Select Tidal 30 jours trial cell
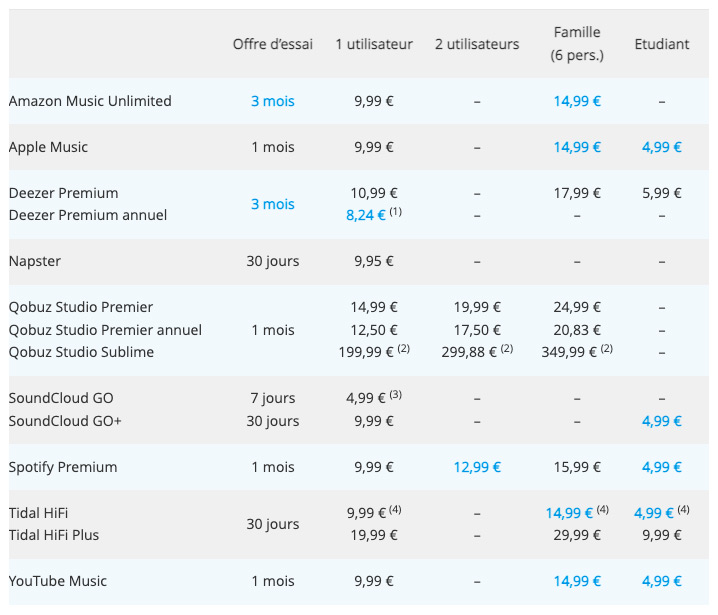The height and width of the screenshot is (615, 718). click(x=272, y=524)
